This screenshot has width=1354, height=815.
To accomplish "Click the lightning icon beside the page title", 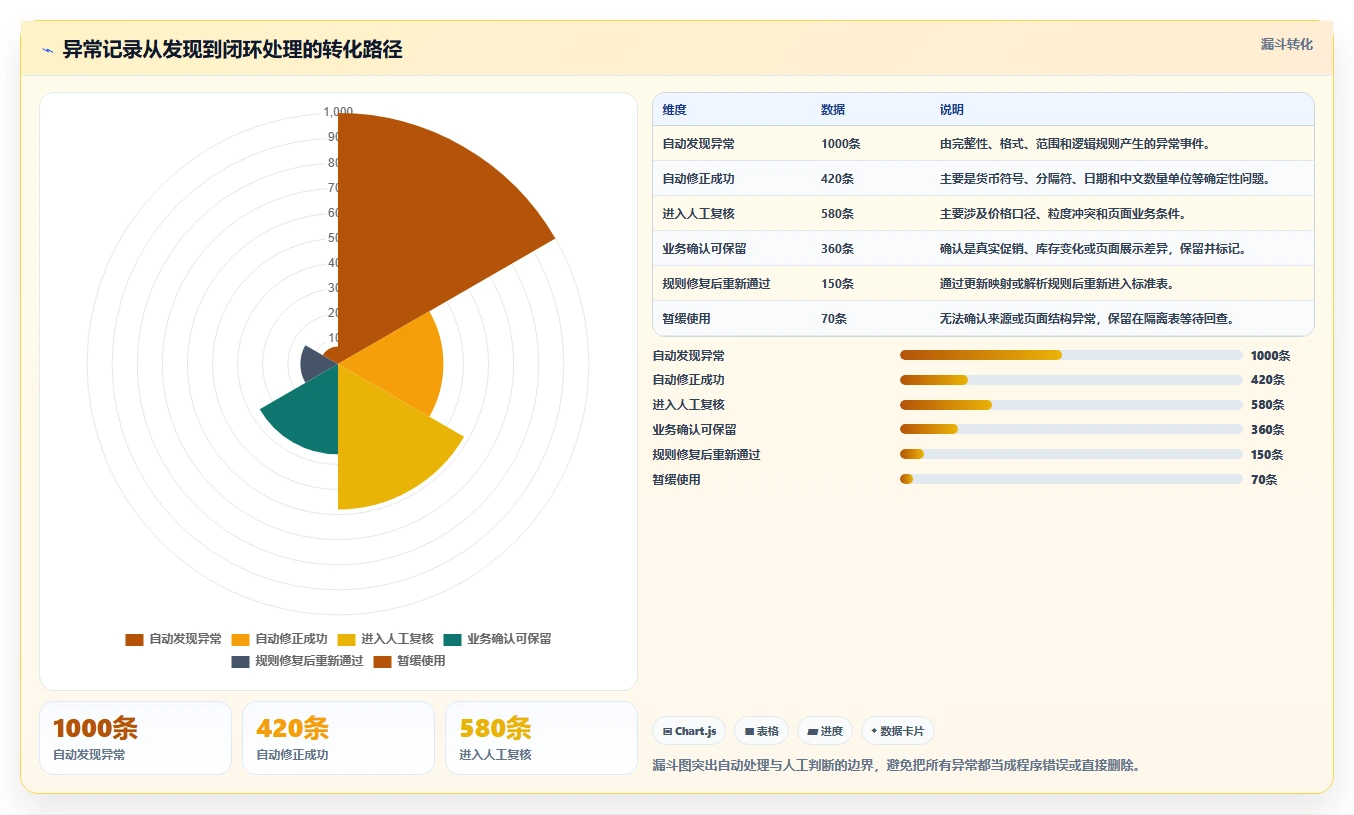I will (x=48, y=50).
